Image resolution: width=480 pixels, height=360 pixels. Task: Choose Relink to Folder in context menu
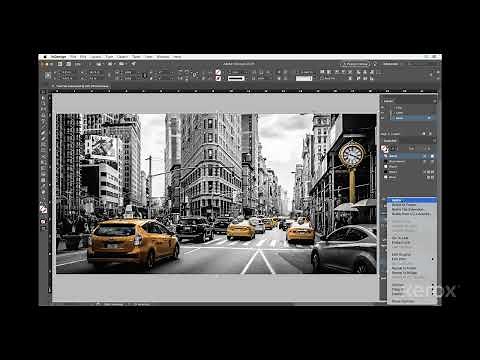pyautogui.click(x=412, y=205)
